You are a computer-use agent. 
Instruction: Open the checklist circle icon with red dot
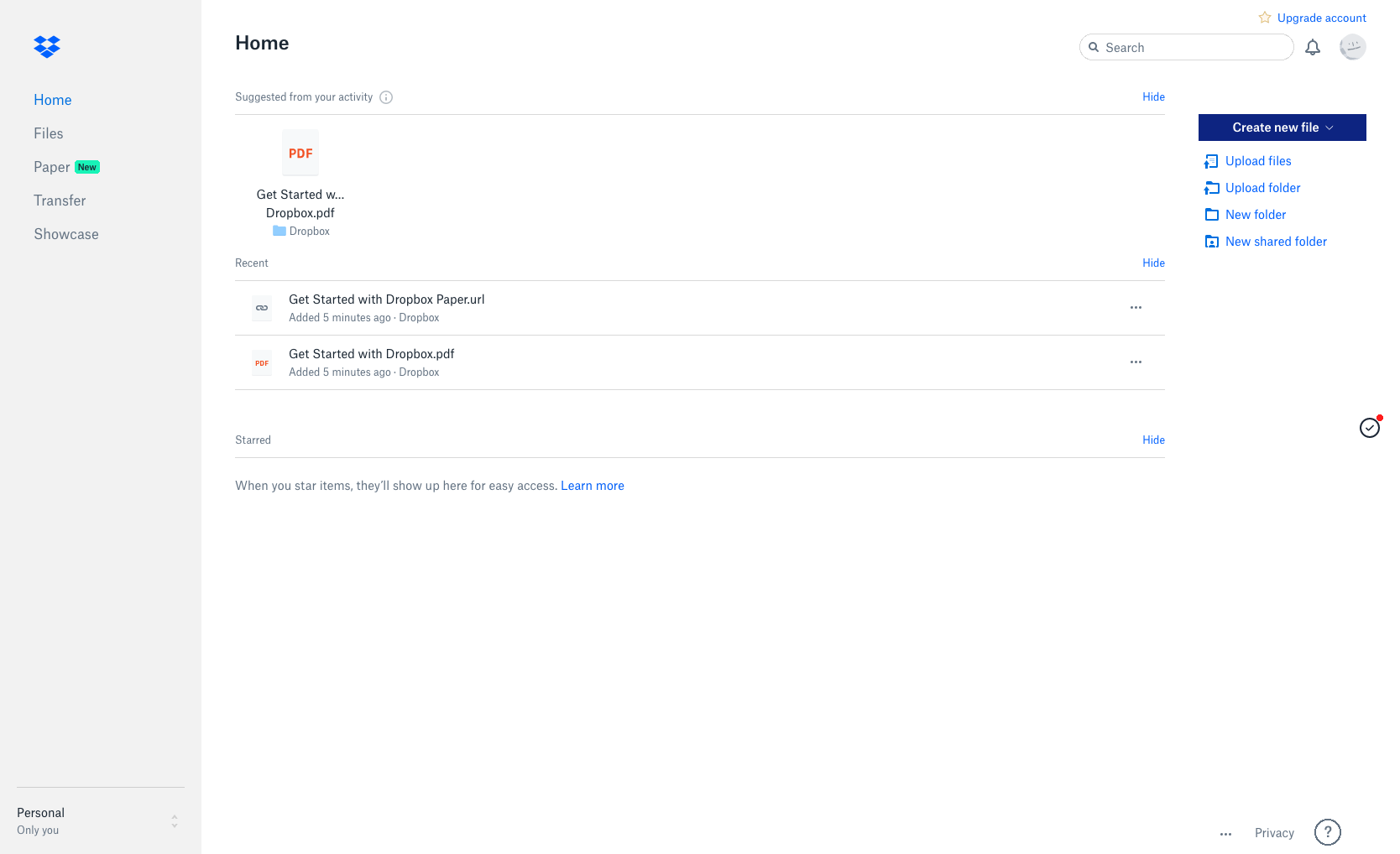pyautogui.click(x=1370, y=428)
